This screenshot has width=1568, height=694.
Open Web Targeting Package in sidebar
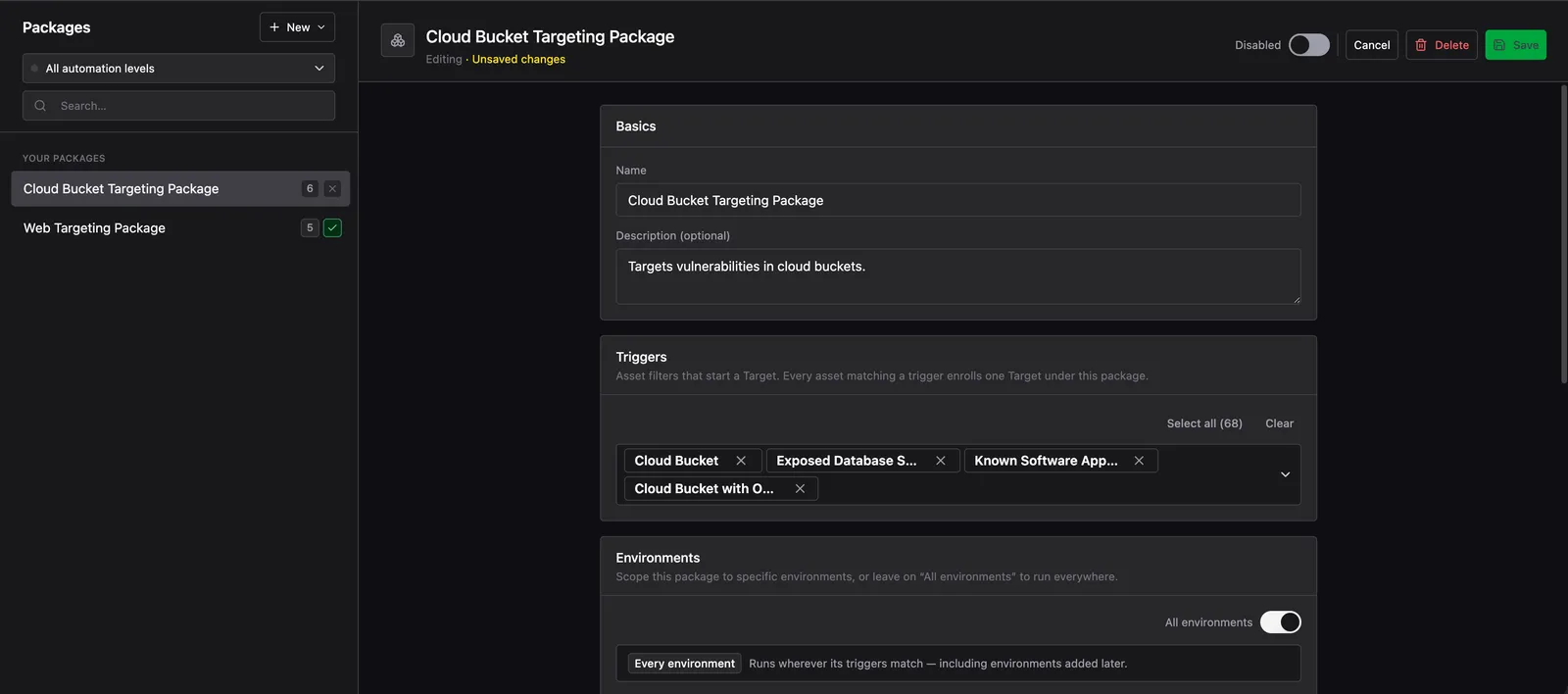180,227
